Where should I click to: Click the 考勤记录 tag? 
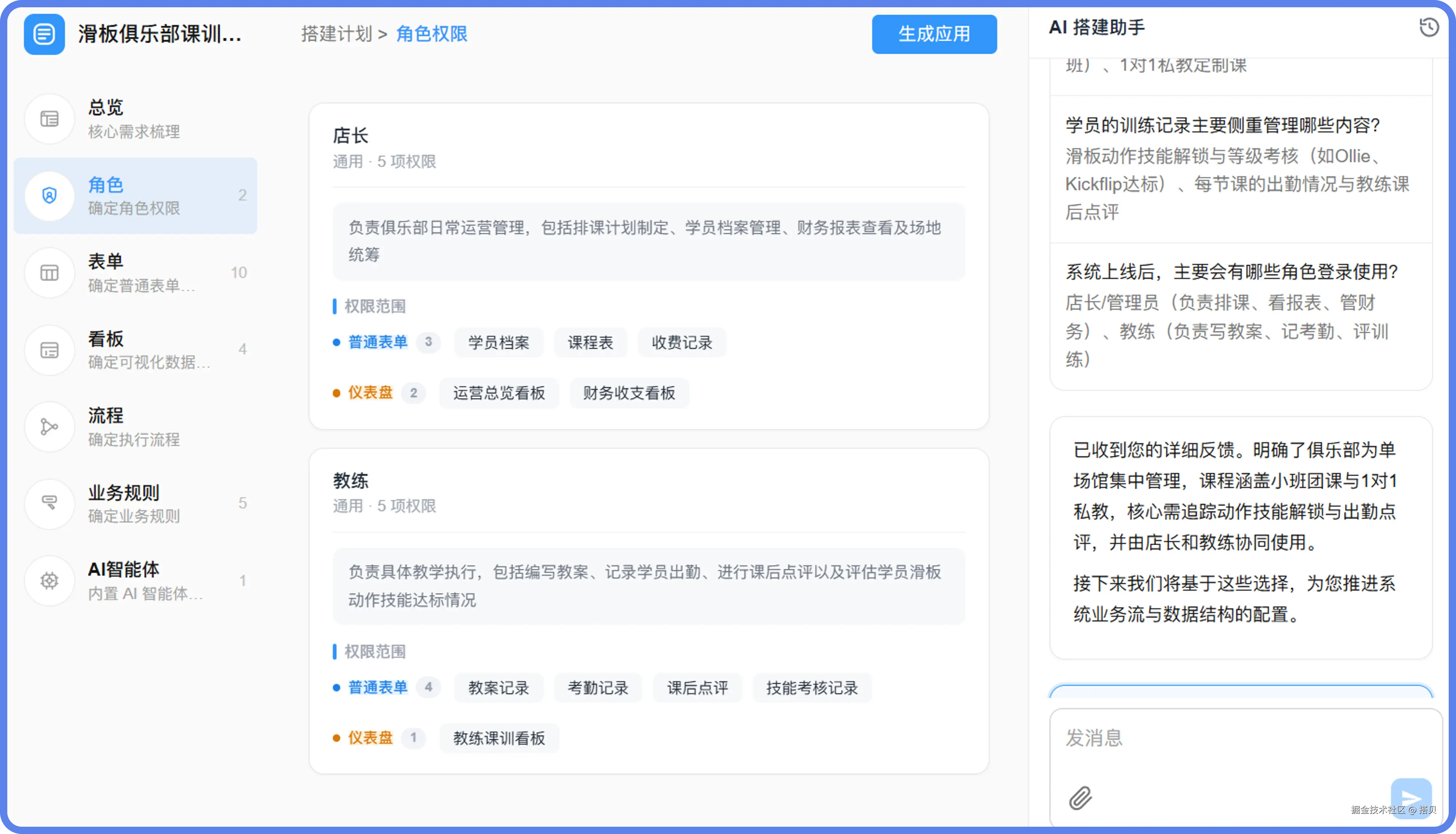[x=598, y=688]
